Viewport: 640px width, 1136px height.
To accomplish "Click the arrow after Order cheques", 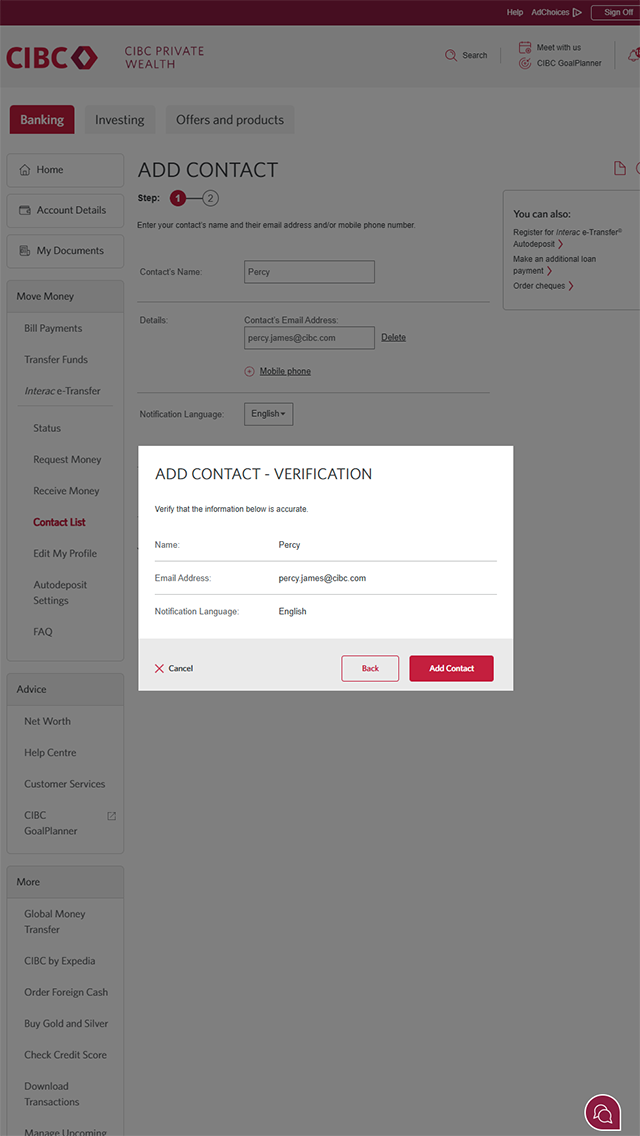I will tap(571, 285).
